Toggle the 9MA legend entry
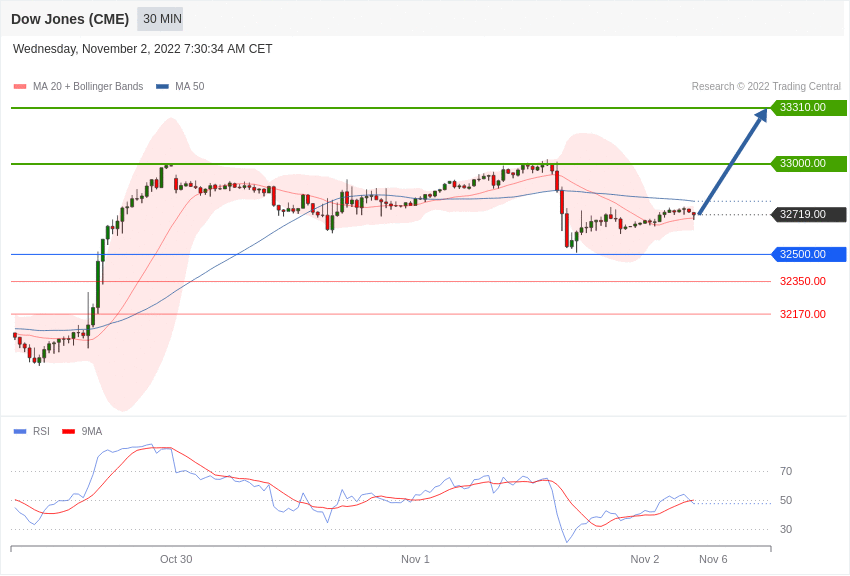 (82, 431)
